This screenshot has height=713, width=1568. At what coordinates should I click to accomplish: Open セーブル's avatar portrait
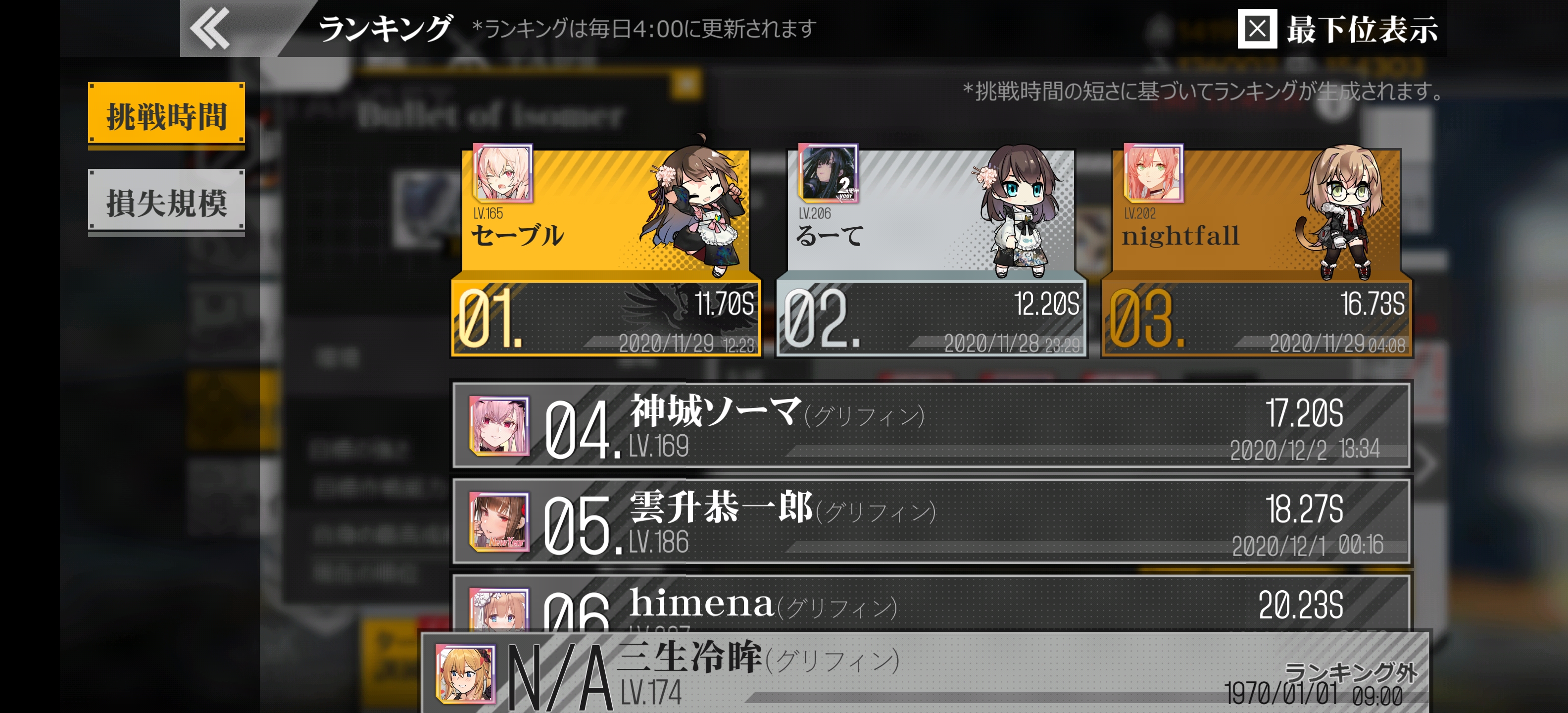tap(502, 173)
